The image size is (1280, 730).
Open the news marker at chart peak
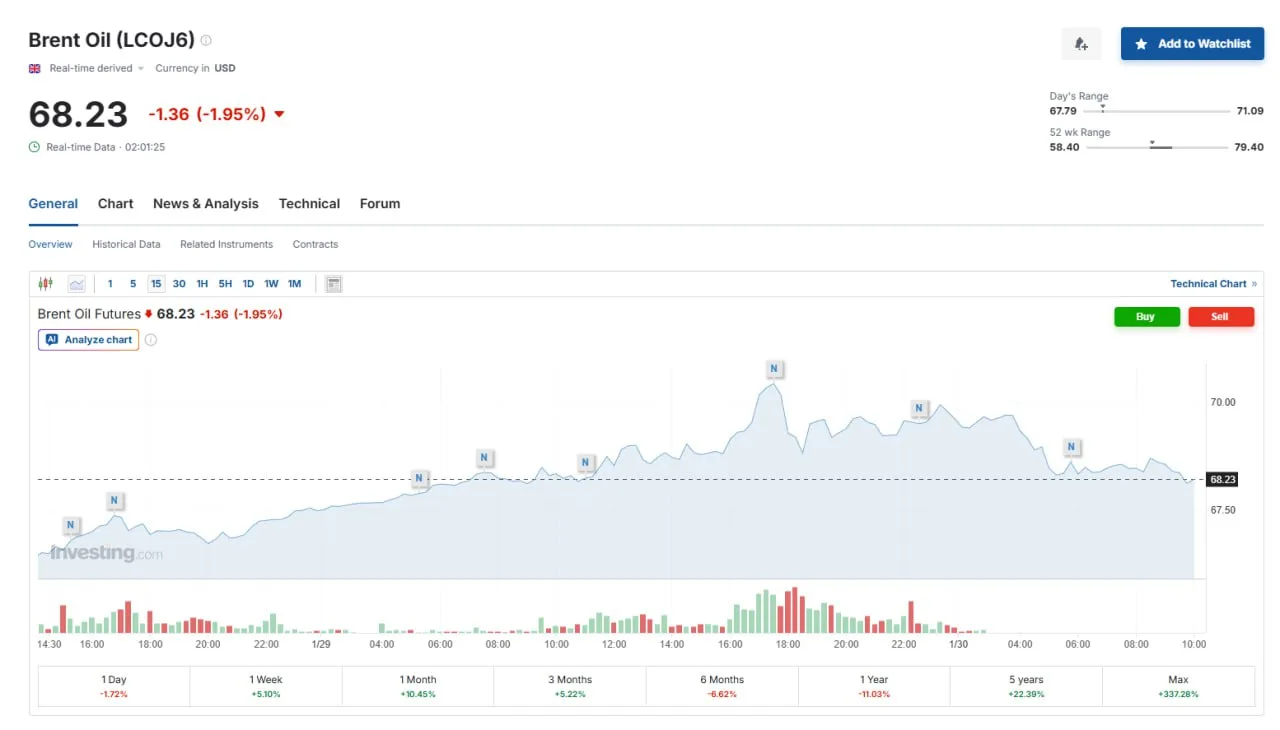pyautogui.click(x=773, y=369)
